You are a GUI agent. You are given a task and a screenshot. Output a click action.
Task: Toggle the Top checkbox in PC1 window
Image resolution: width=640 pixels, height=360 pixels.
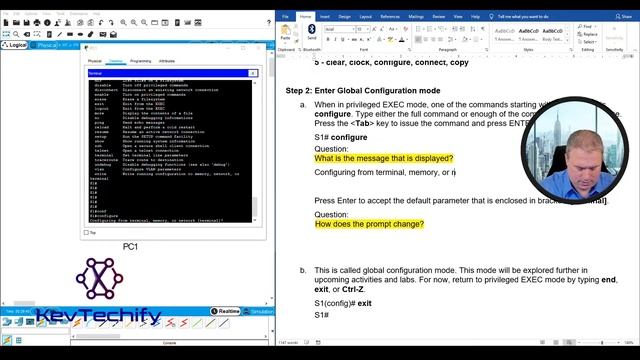click(86, 233)
